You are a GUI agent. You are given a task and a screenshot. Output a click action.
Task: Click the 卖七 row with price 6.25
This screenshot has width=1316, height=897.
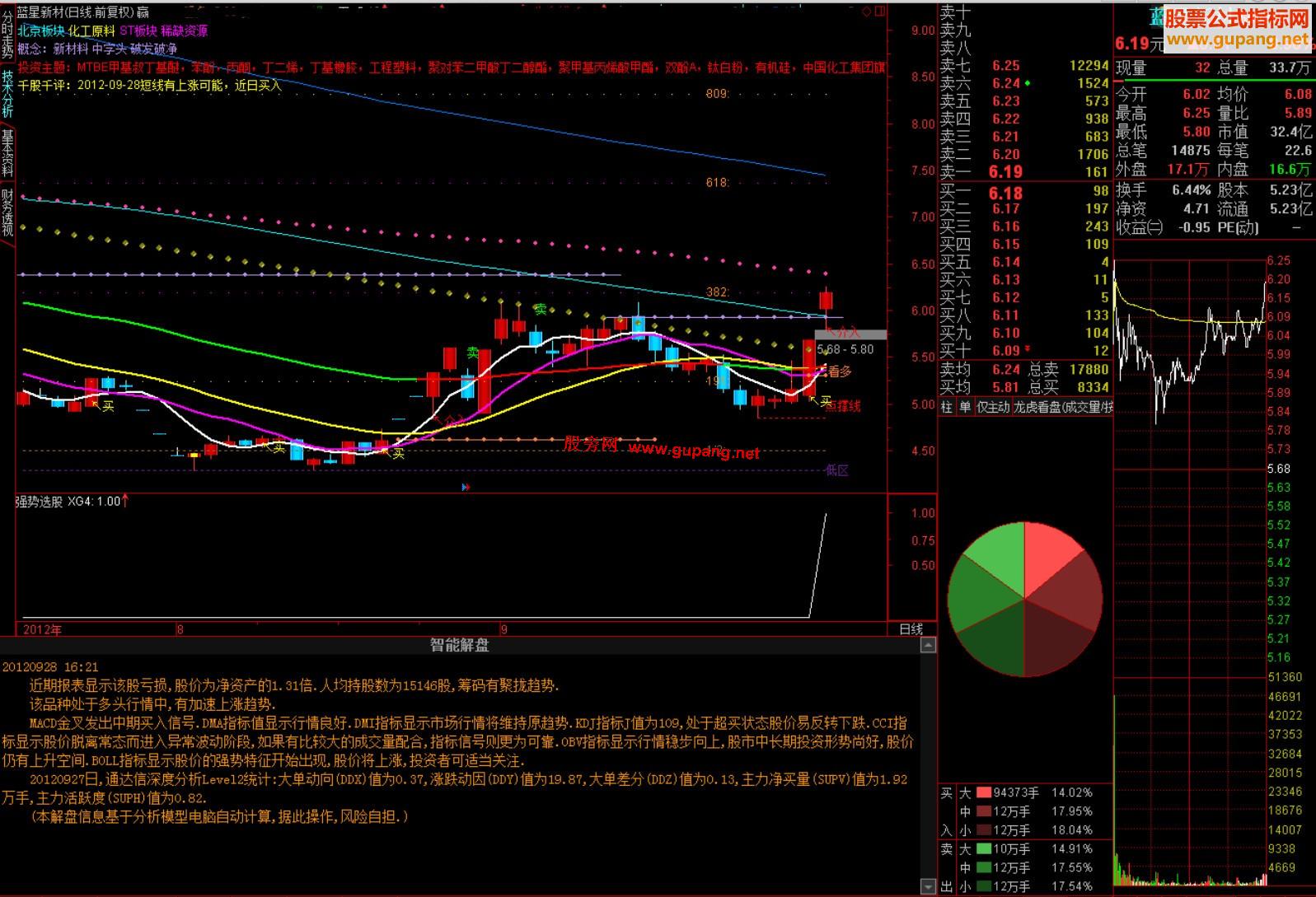1025,65
